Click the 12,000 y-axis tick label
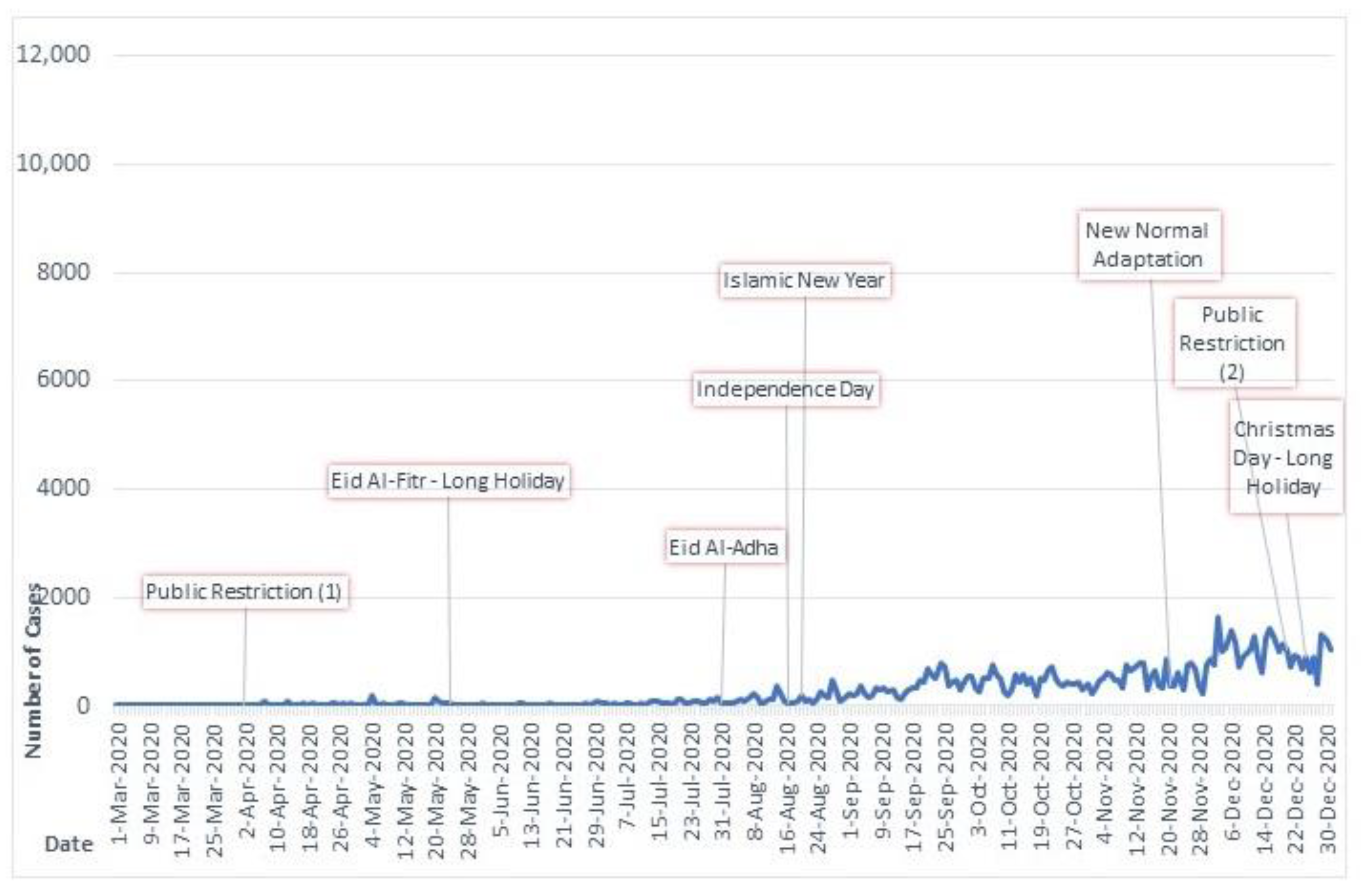Viewport: 1361px width, 896px height. click(53, 55)
